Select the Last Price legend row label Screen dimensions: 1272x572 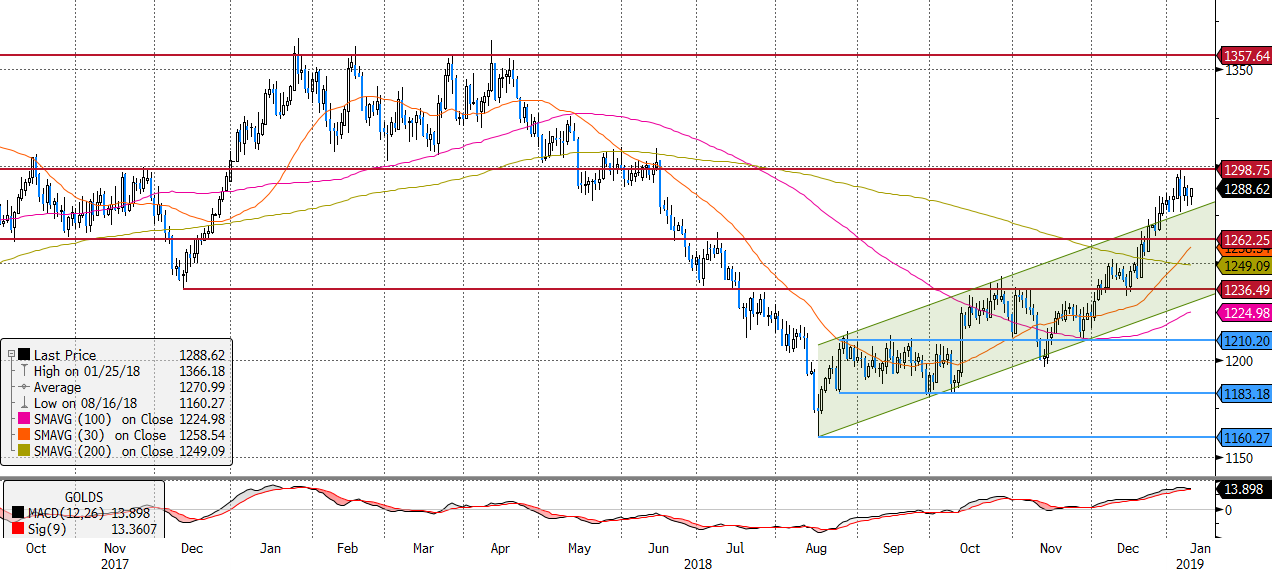63,355
